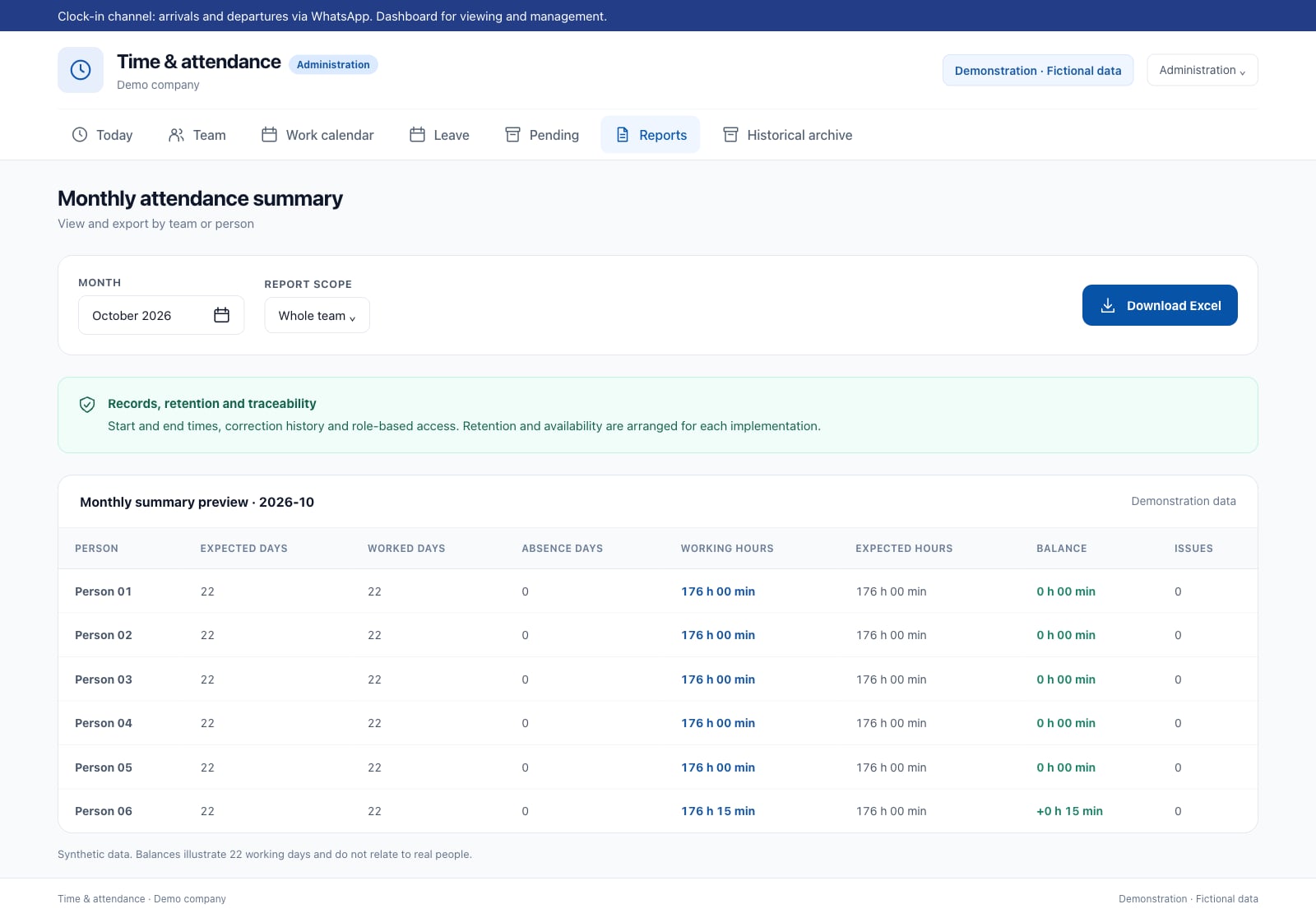Click the Reports tab document icon
Image resolution: width=1316 pixels, height=918 pixels.
pos(623,135)
